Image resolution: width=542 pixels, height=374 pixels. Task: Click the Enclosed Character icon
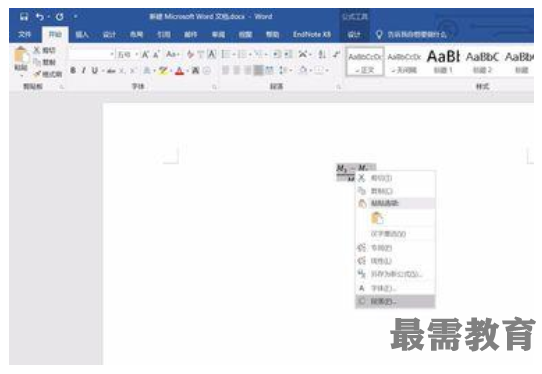[207, 71]
